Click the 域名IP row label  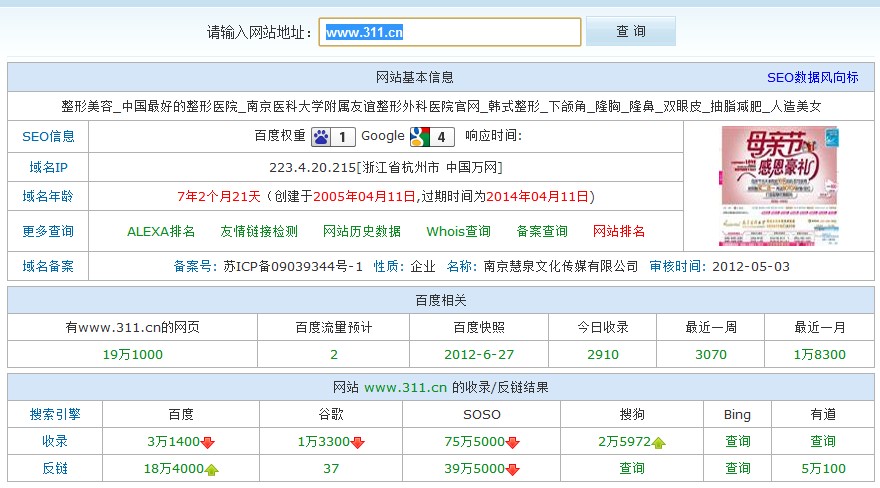click(48, 167)
